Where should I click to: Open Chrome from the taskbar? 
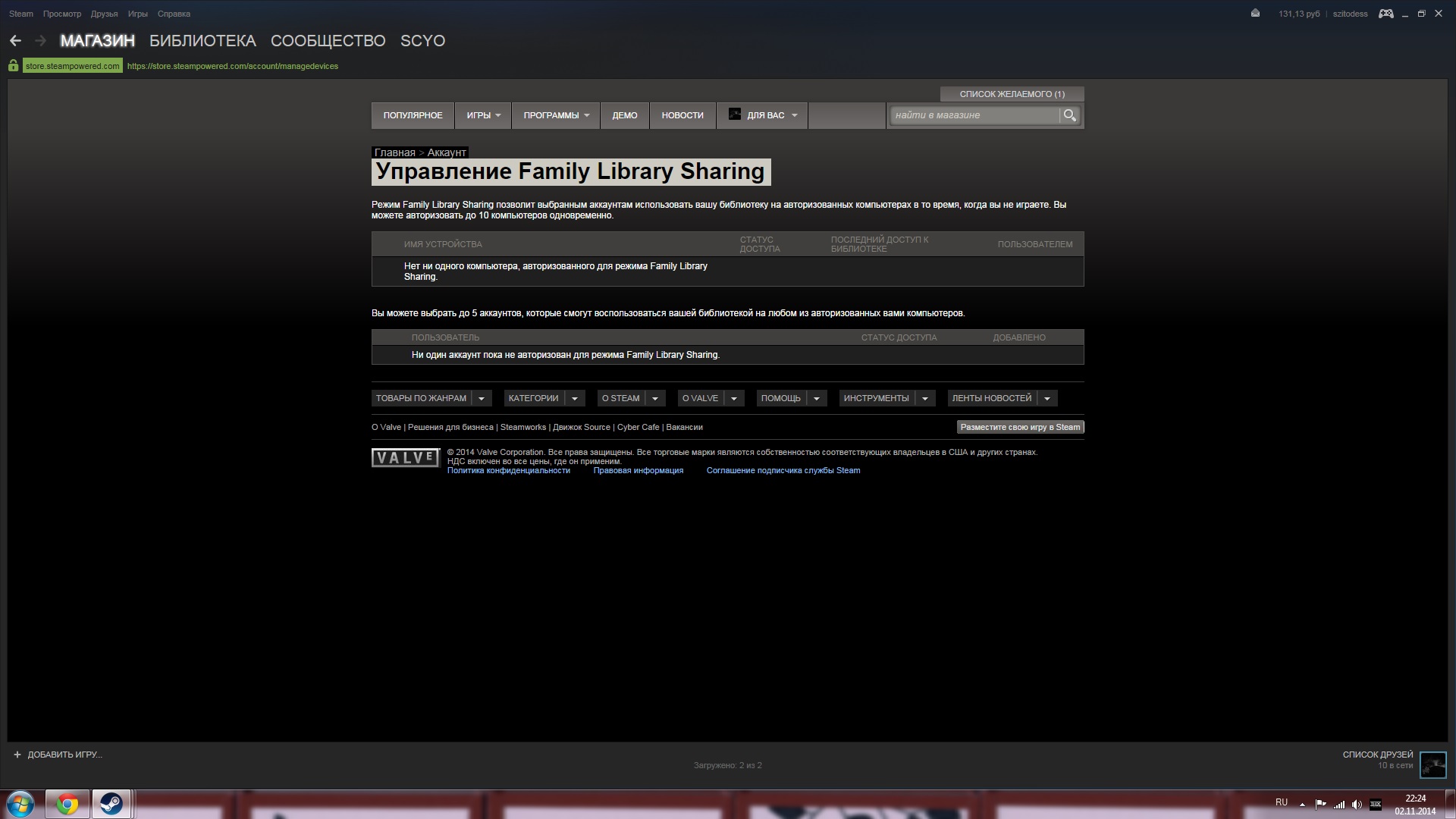click(67, 804)
